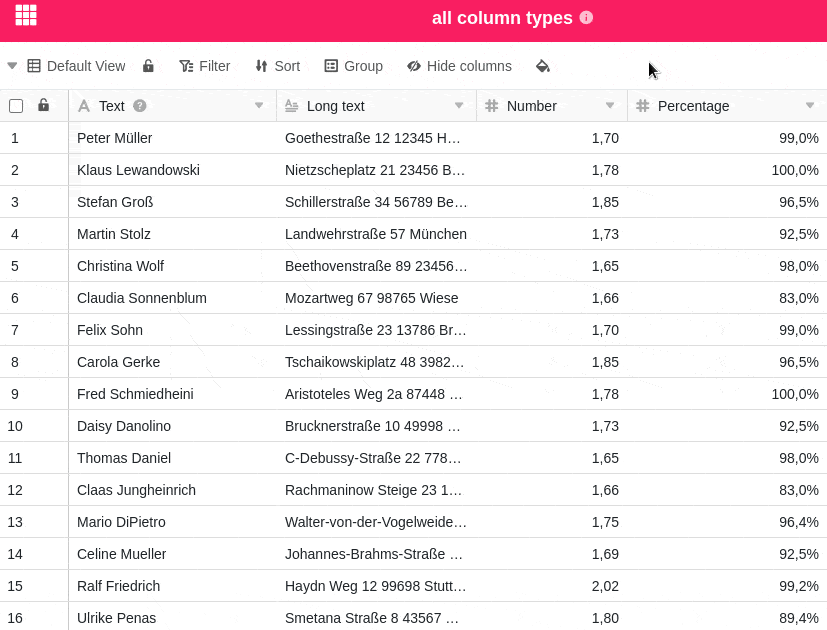The height and width of the screenshot is (630, 827).
Task: Select the cell containing Peter Müller
Action: click(115, 138)
